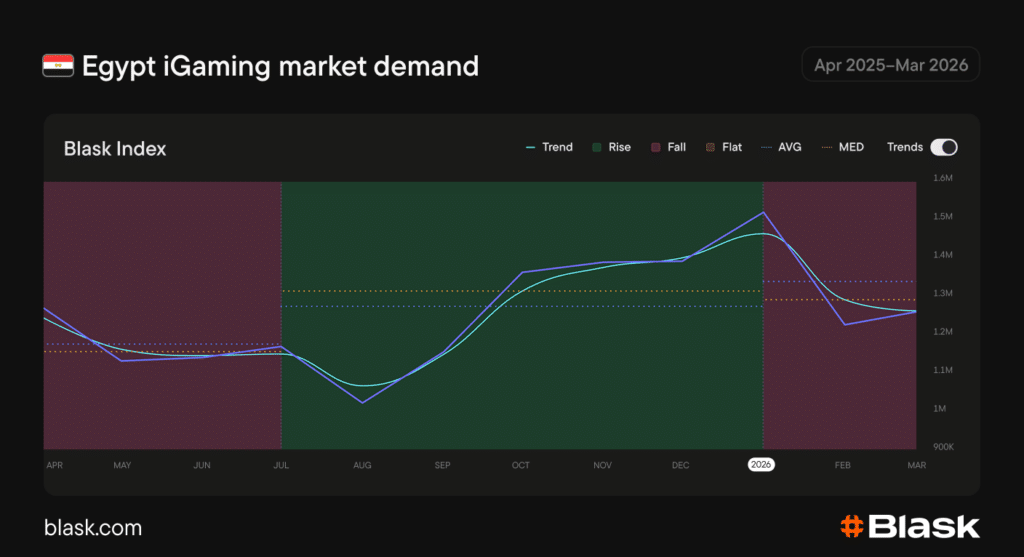Viewport: 1024px width, 557px height.
Task: Click the Trend line legend icon
Action: coord(531,147)
